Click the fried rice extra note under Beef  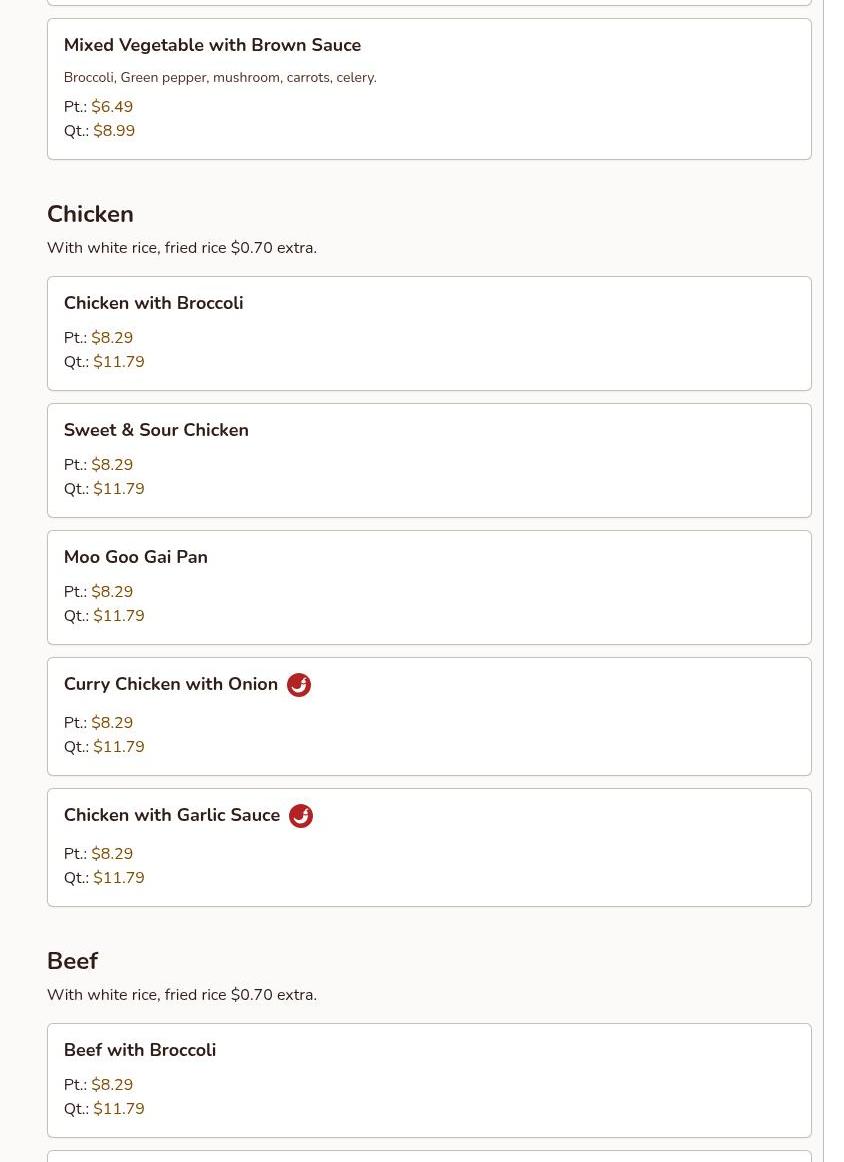point(182,995)
